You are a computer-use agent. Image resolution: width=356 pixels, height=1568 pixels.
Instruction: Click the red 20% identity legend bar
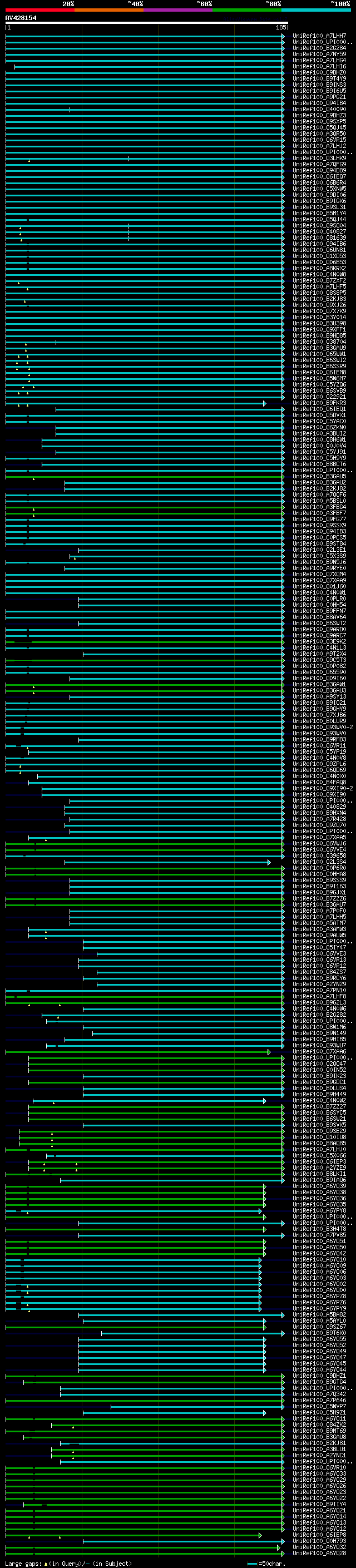[x=39, y=10]
